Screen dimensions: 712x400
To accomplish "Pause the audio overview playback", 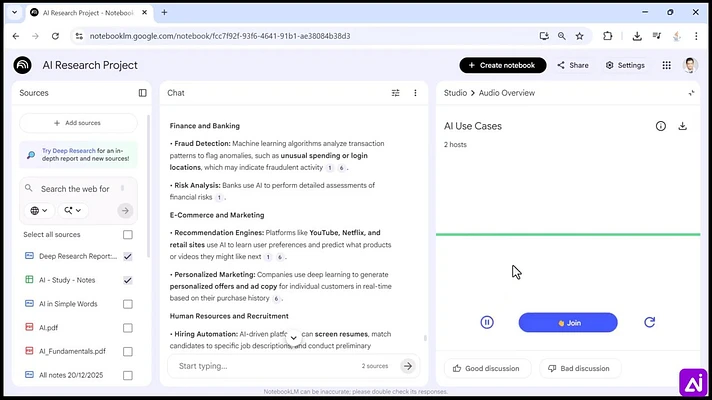I will click(487, 322).
